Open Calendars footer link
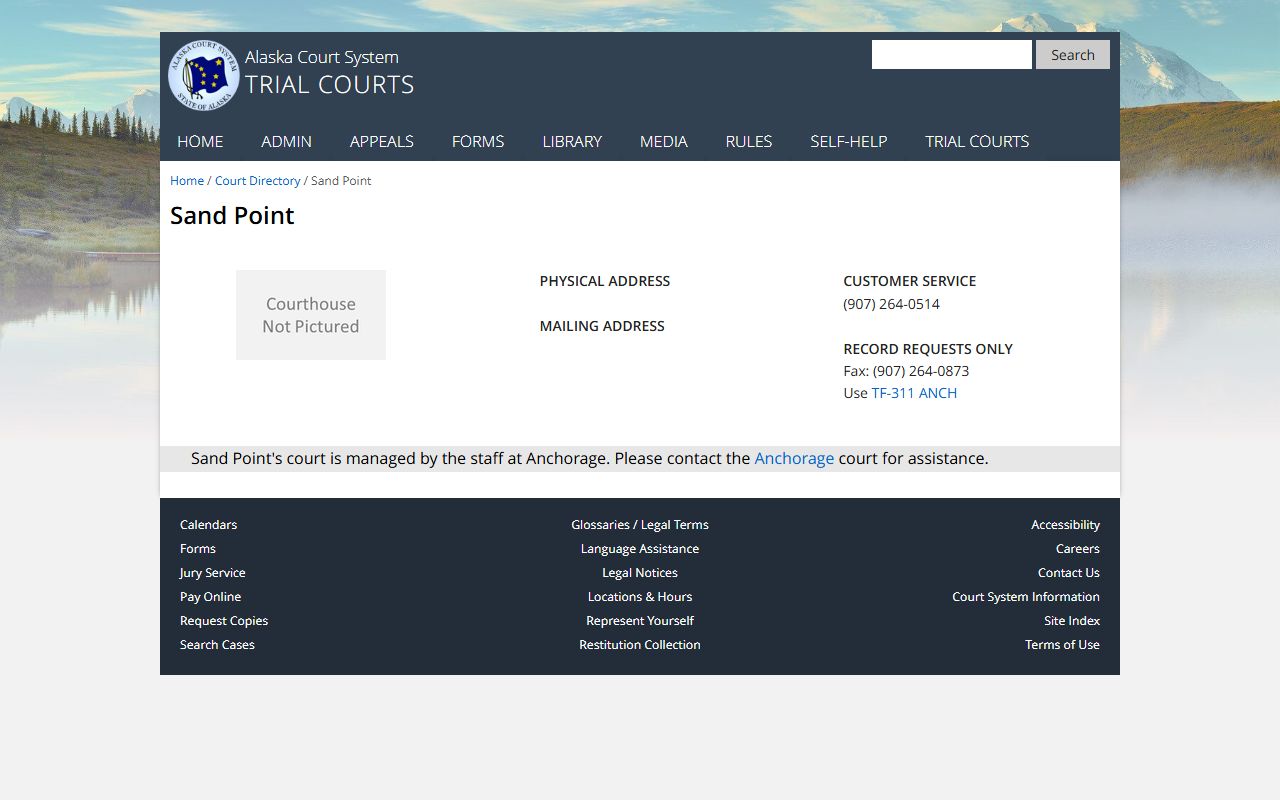 tap(208, 525)
